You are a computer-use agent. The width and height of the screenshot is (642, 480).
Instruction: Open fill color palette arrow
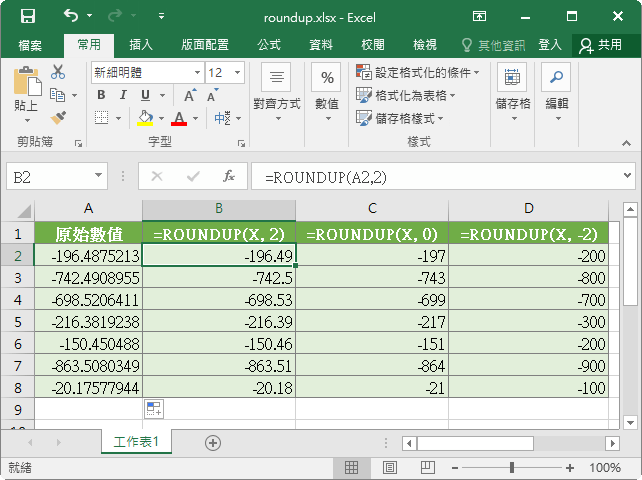coord(162,118)
